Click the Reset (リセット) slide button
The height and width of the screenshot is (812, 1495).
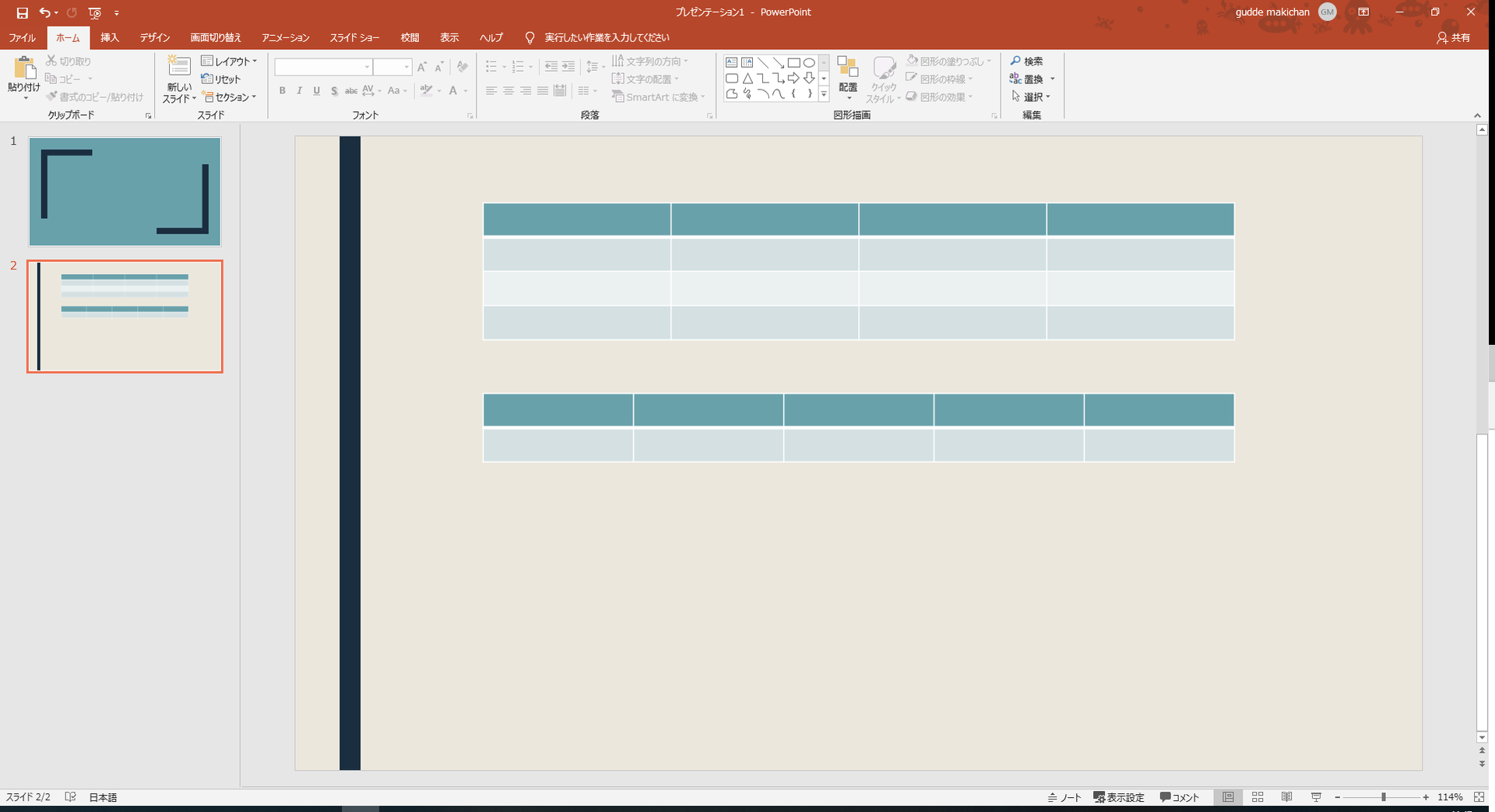[221, 79]
